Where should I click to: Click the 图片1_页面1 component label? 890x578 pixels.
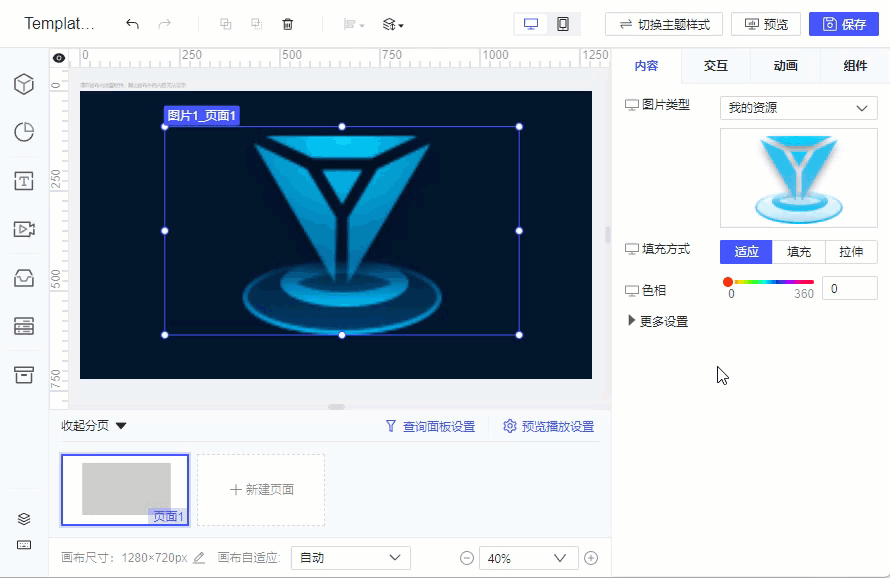tap(201, 115)
